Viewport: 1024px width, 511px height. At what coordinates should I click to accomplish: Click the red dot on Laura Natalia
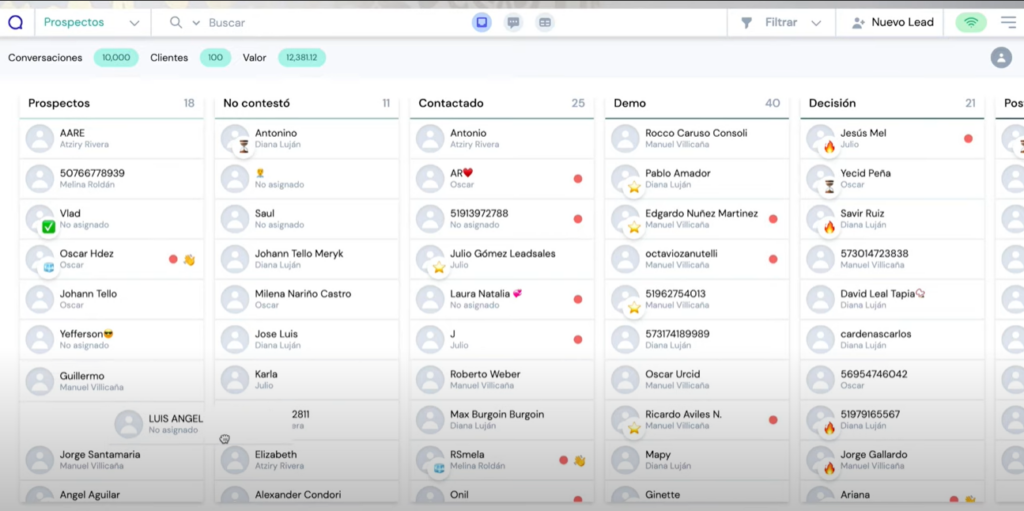578,299
